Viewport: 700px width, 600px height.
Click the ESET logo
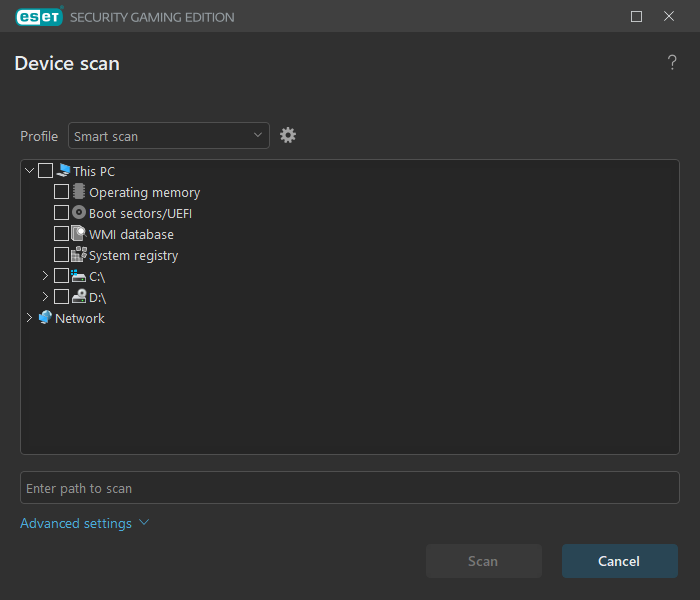coord(39,17)
